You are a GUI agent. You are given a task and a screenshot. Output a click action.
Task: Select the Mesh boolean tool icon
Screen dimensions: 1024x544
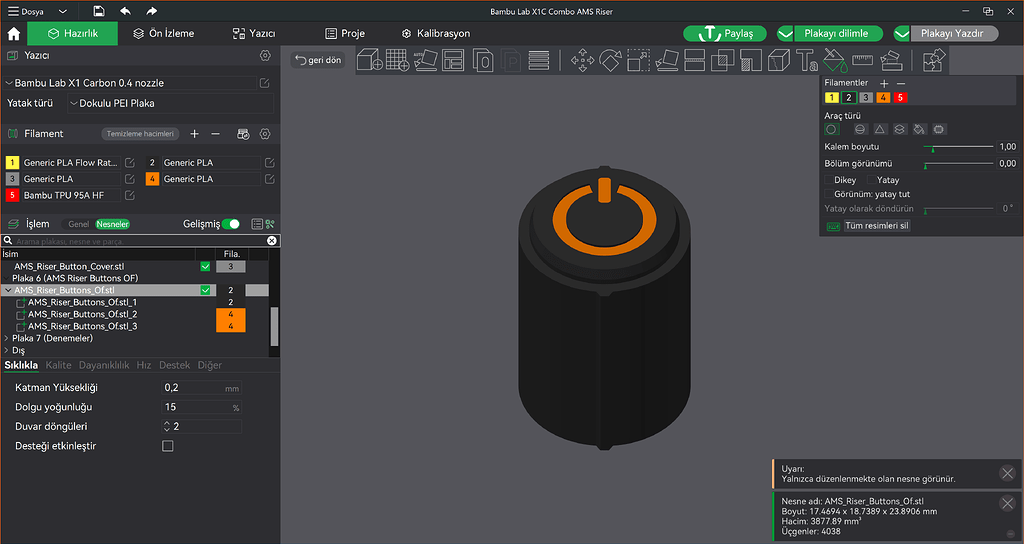point(722,60)
